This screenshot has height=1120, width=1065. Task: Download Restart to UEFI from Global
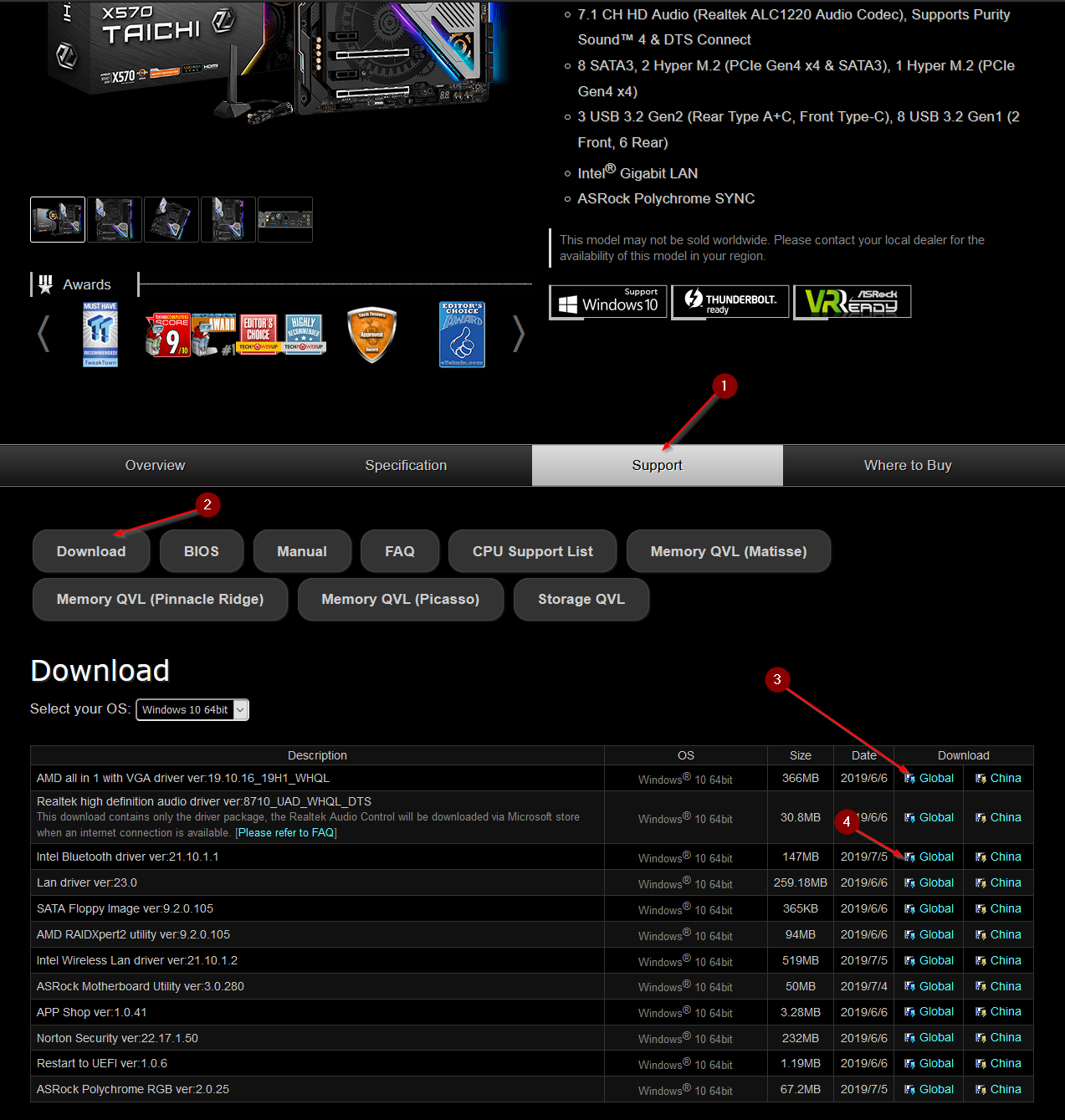point(936,1063)
